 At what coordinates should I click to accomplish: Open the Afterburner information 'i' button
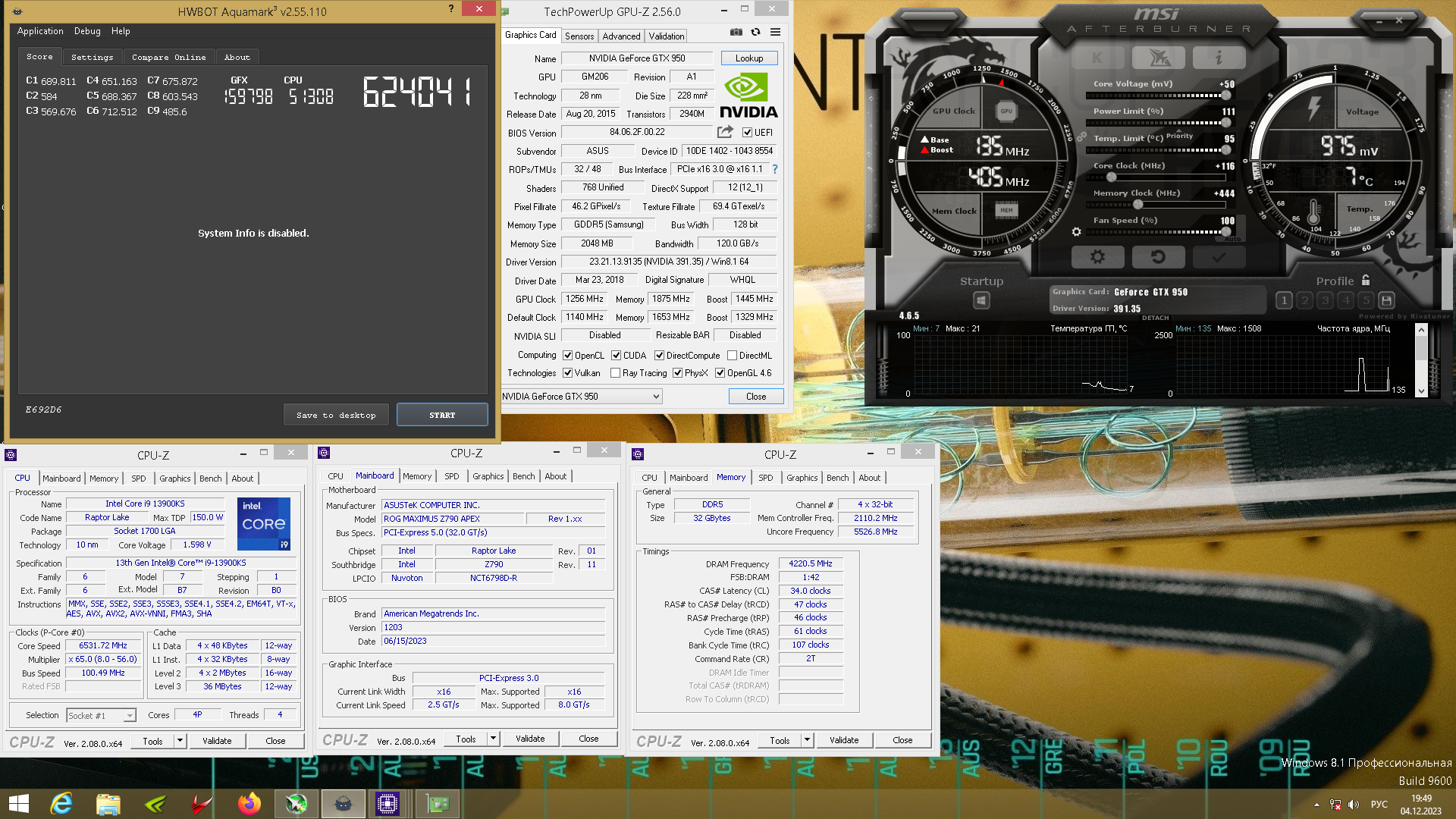(x=1219, y=58)
